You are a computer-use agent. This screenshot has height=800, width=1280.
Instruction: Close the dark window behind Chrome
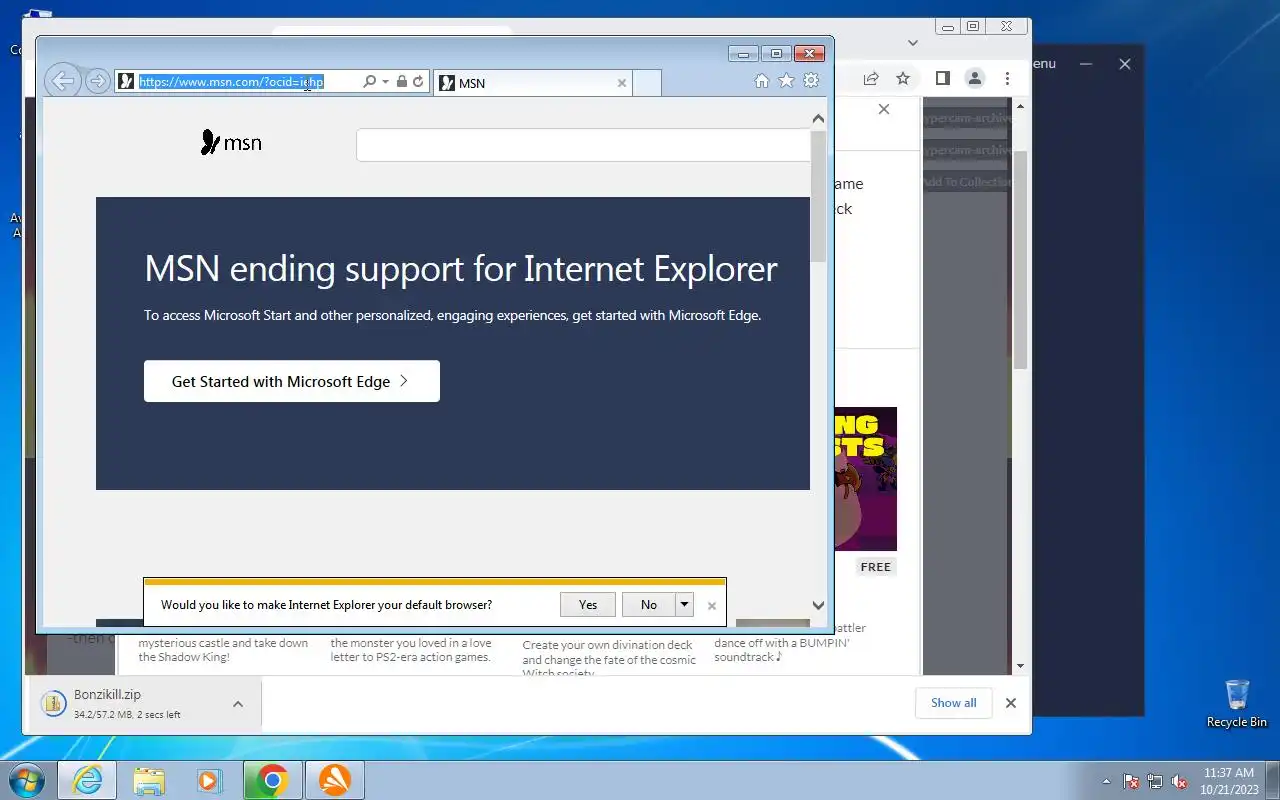(1125, 64)
